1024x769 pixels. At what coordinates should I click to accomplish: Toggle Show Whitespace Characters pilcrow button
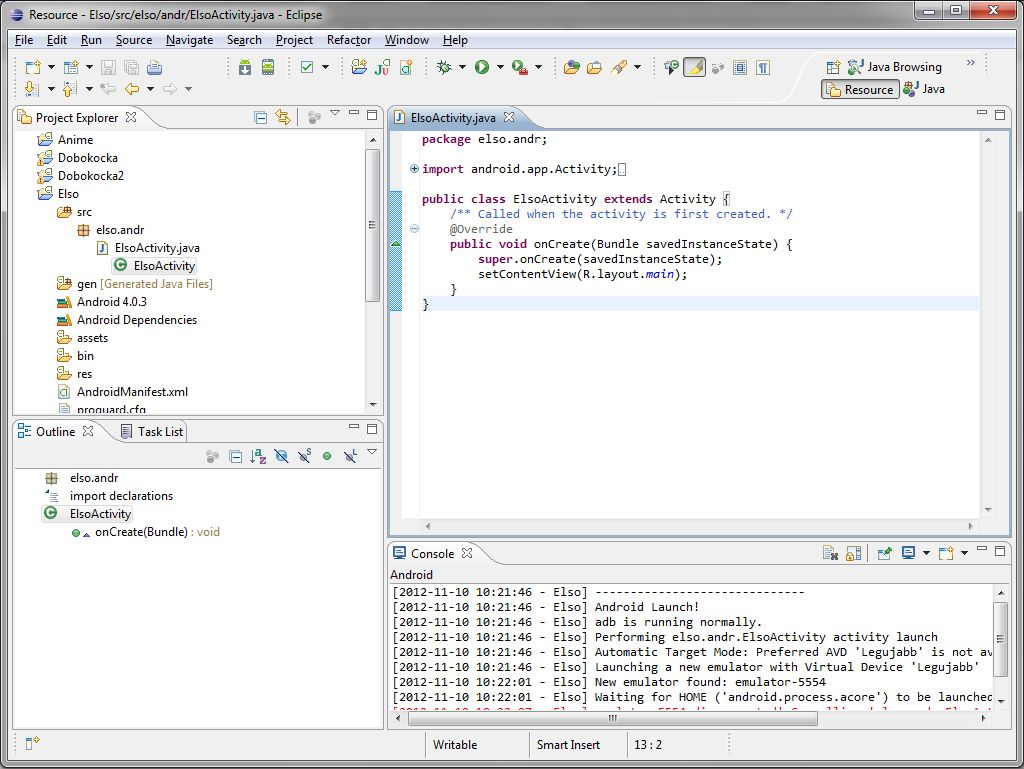[x=763, y=67]
